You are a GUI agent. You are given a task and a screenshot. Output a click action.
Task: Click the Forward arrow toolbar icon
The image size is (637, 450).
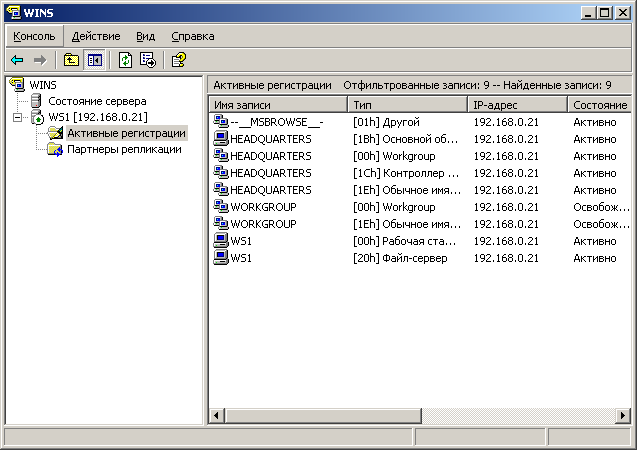(x=40, y=61)
